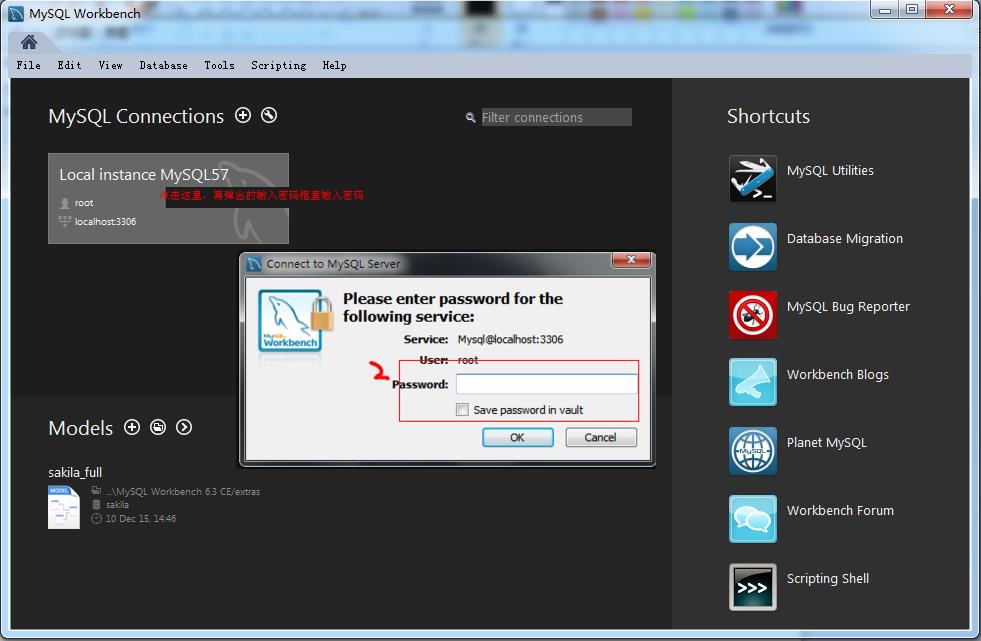Image resolution: width=981 pixels, height=641 pixels.
Task: Minimize the MySQL Workbench window
Action: pyautogui.click(x=885, y=9)
